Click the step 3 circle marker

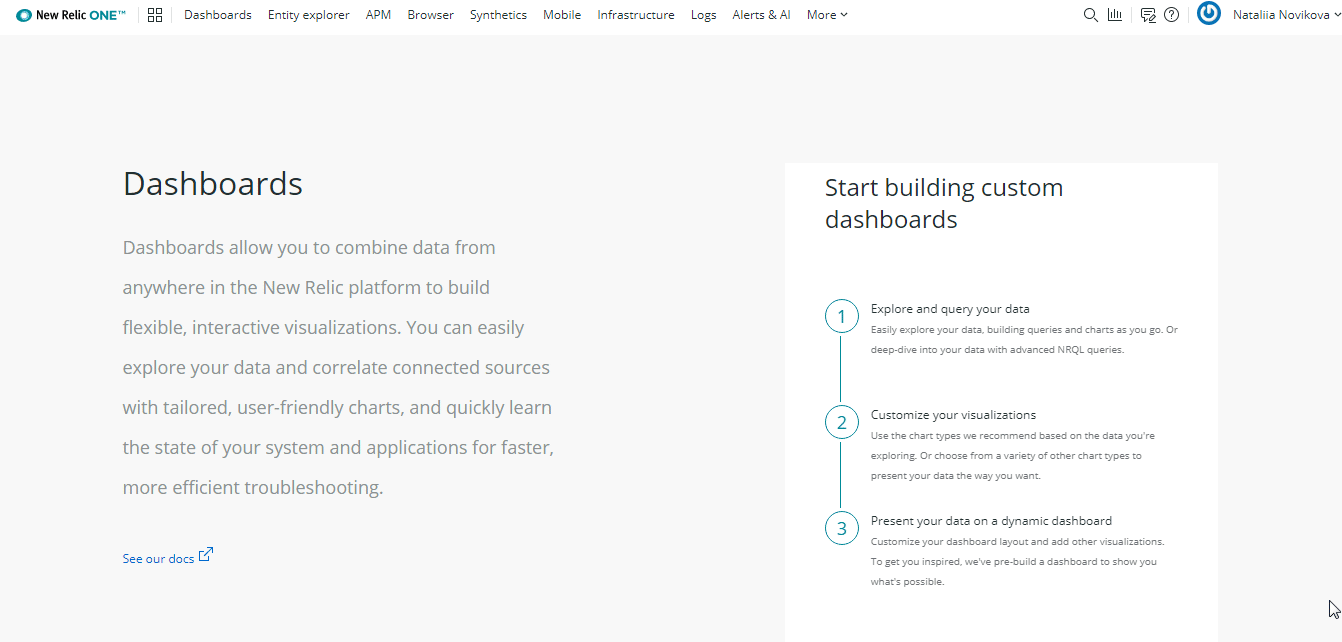842,528
